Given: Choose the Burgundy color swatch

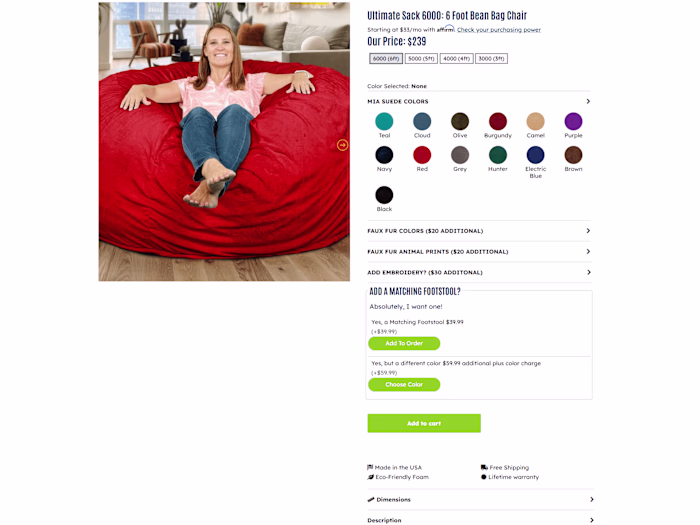Looking at the screenshot, I should pyautogui.click(x=498, y=121).
